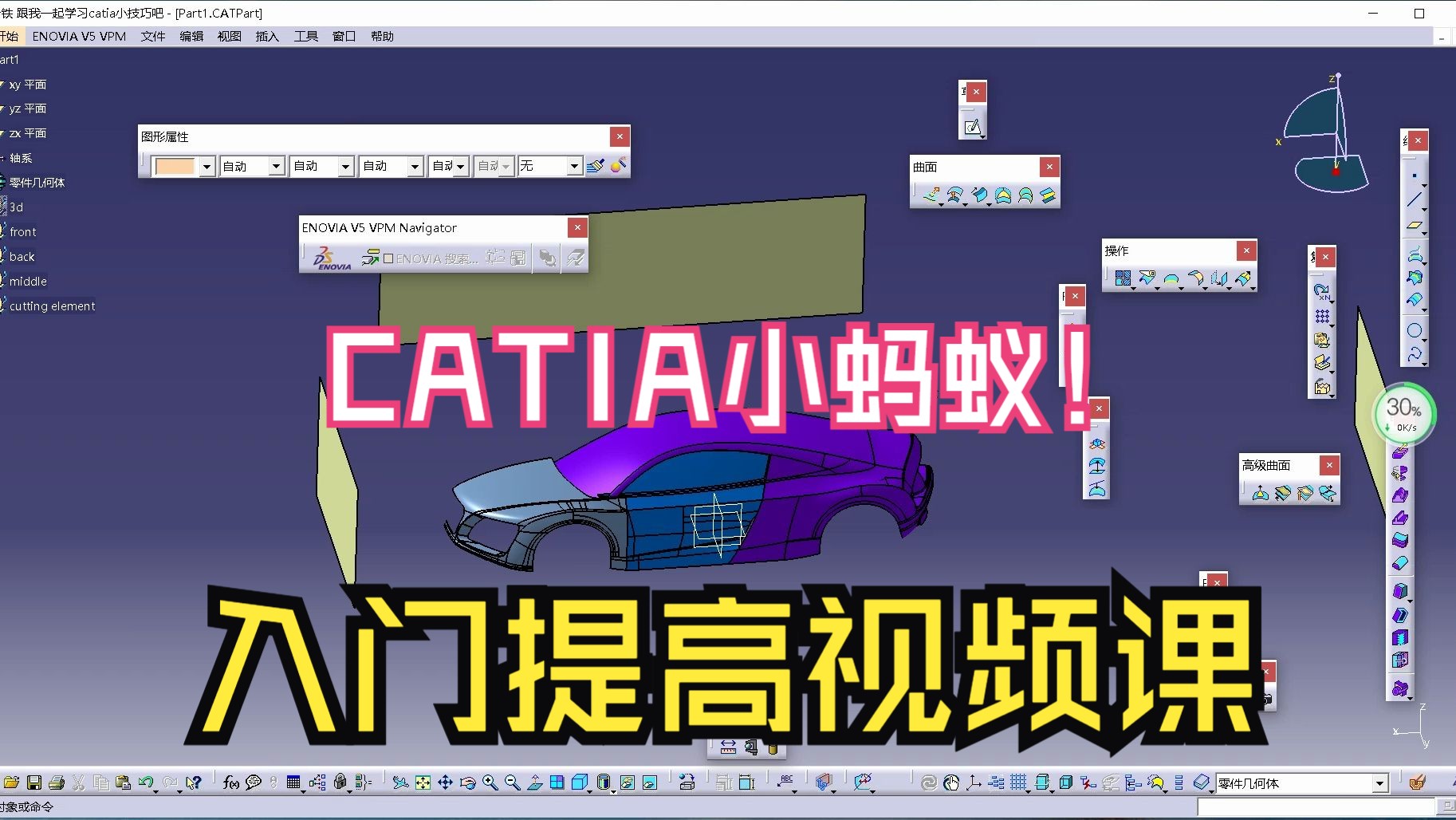Image resolution: width=1456 pixels, height=820 pixels.
Task: Activate Fly mode airplane icon
Action: pos(400,783)
